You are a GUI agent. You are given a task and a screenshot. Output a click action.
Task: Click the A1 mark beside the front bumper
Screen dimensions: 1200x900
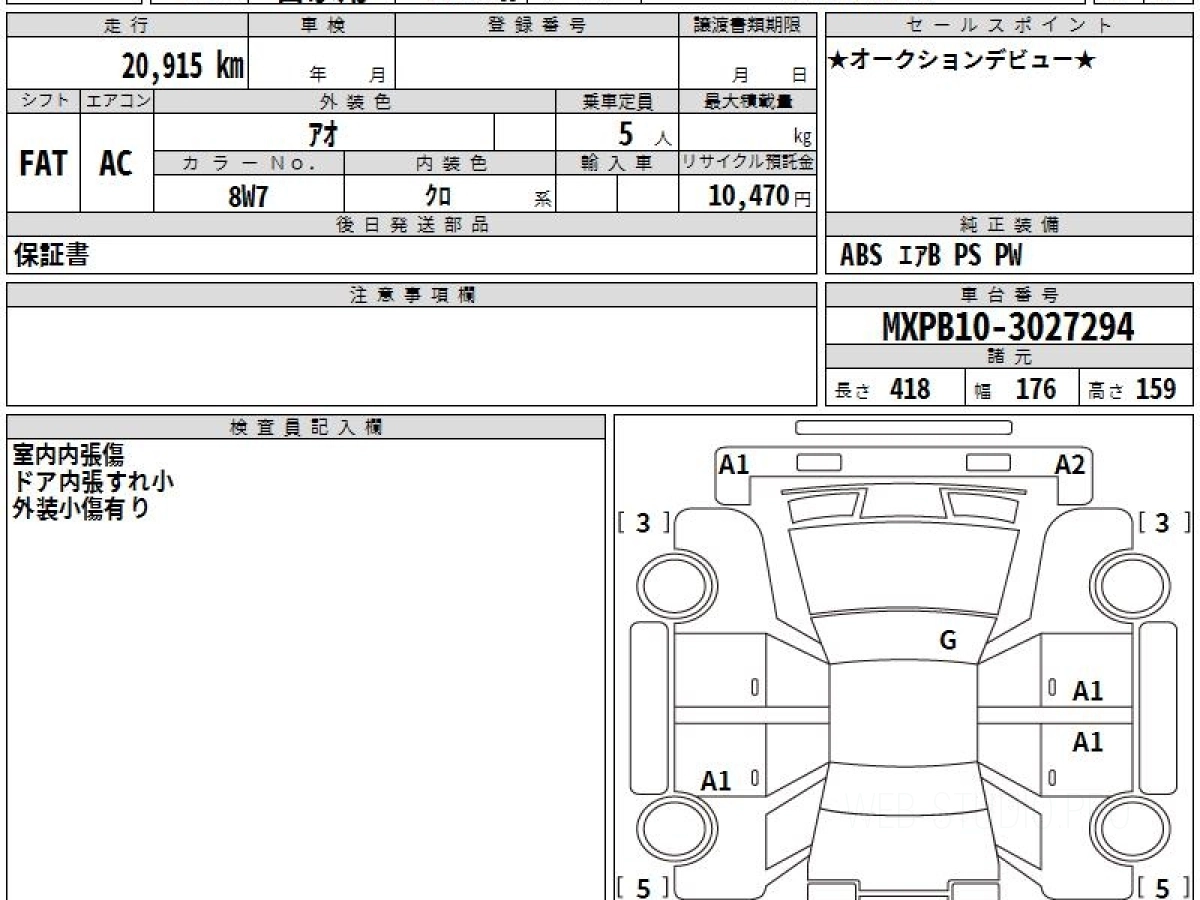[735, 465]
